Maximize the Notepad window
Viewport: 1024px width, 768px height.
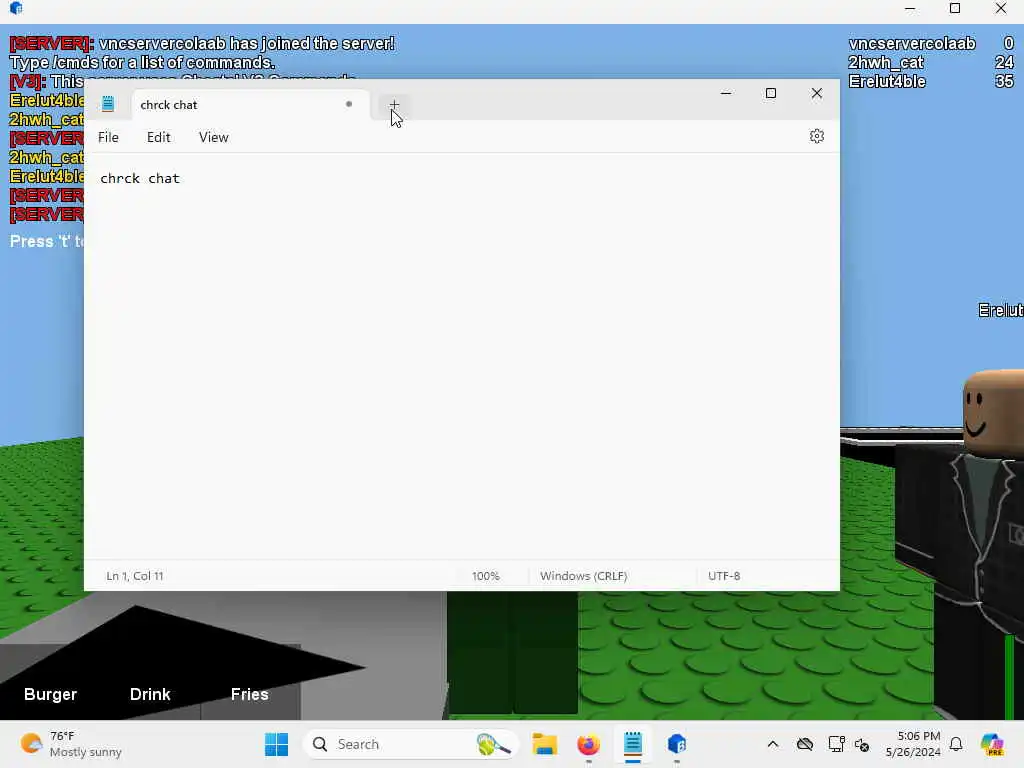point(771,93)
